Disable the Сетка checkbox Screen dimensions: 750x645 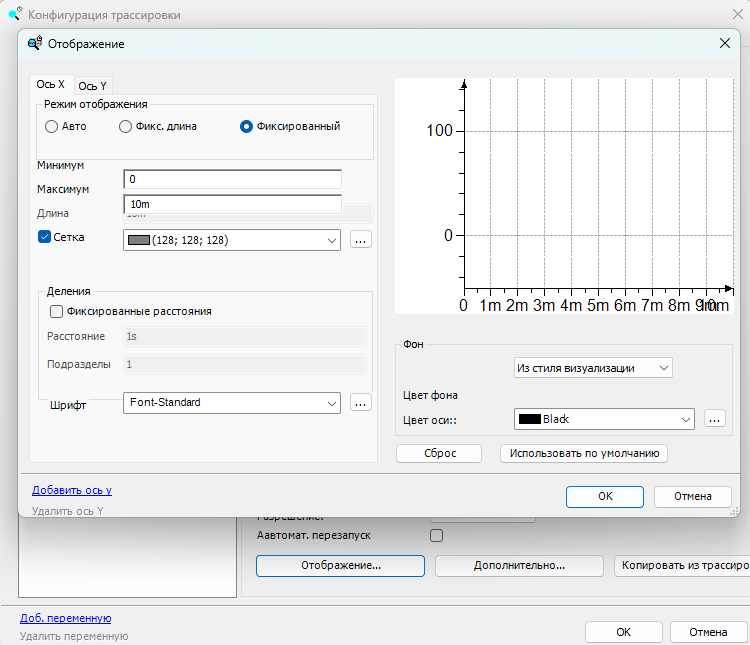44,237
